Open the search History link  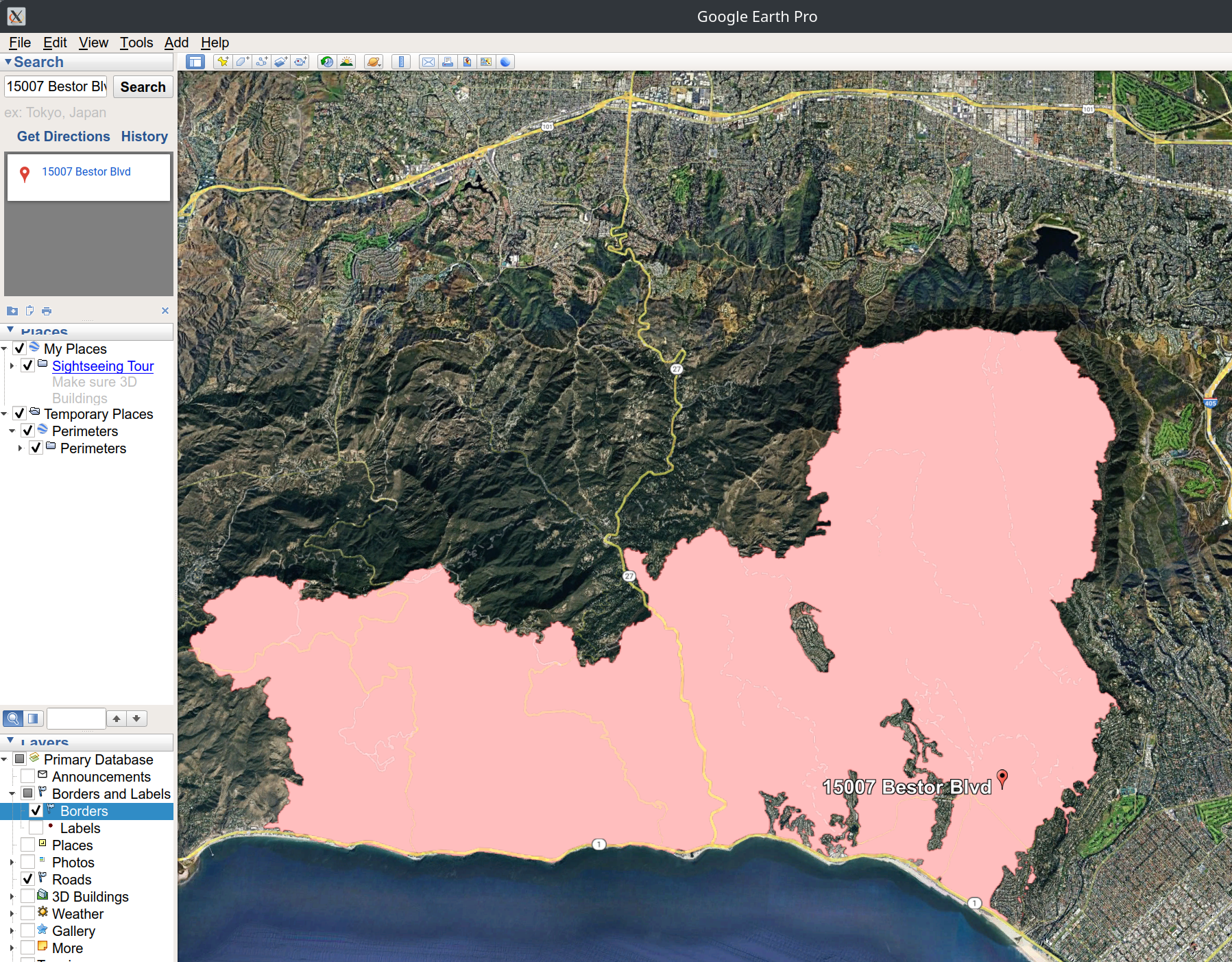145,136
